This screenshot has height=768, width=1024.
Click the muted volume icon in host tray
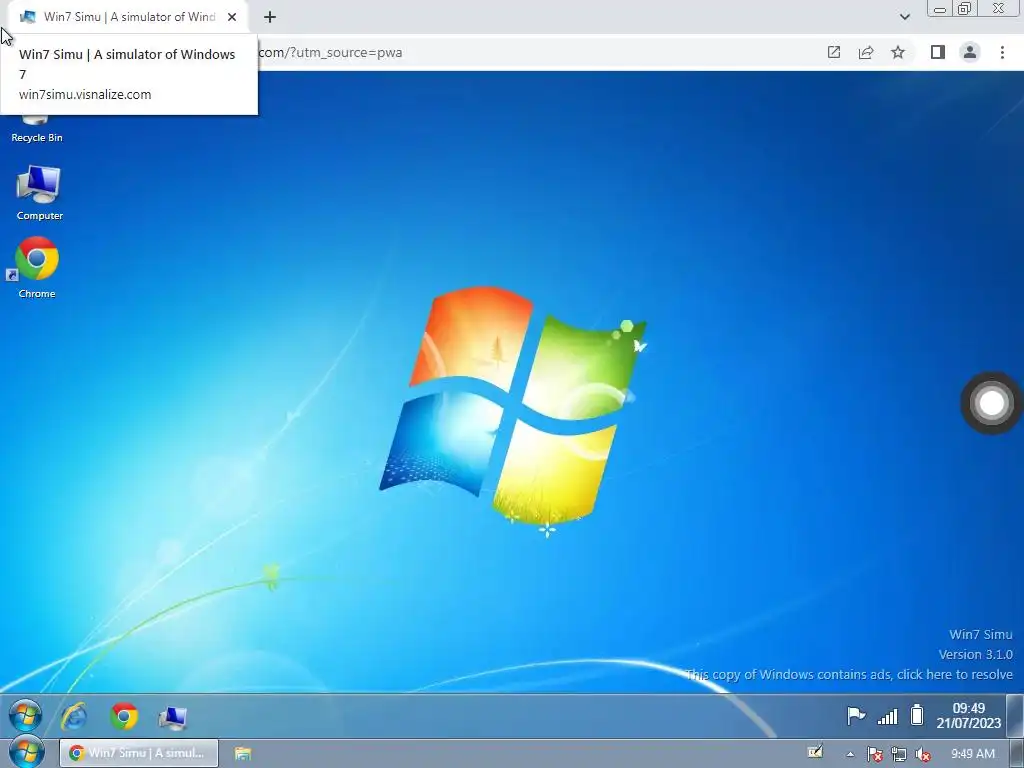pyautogui.click(x=923, y=754)
